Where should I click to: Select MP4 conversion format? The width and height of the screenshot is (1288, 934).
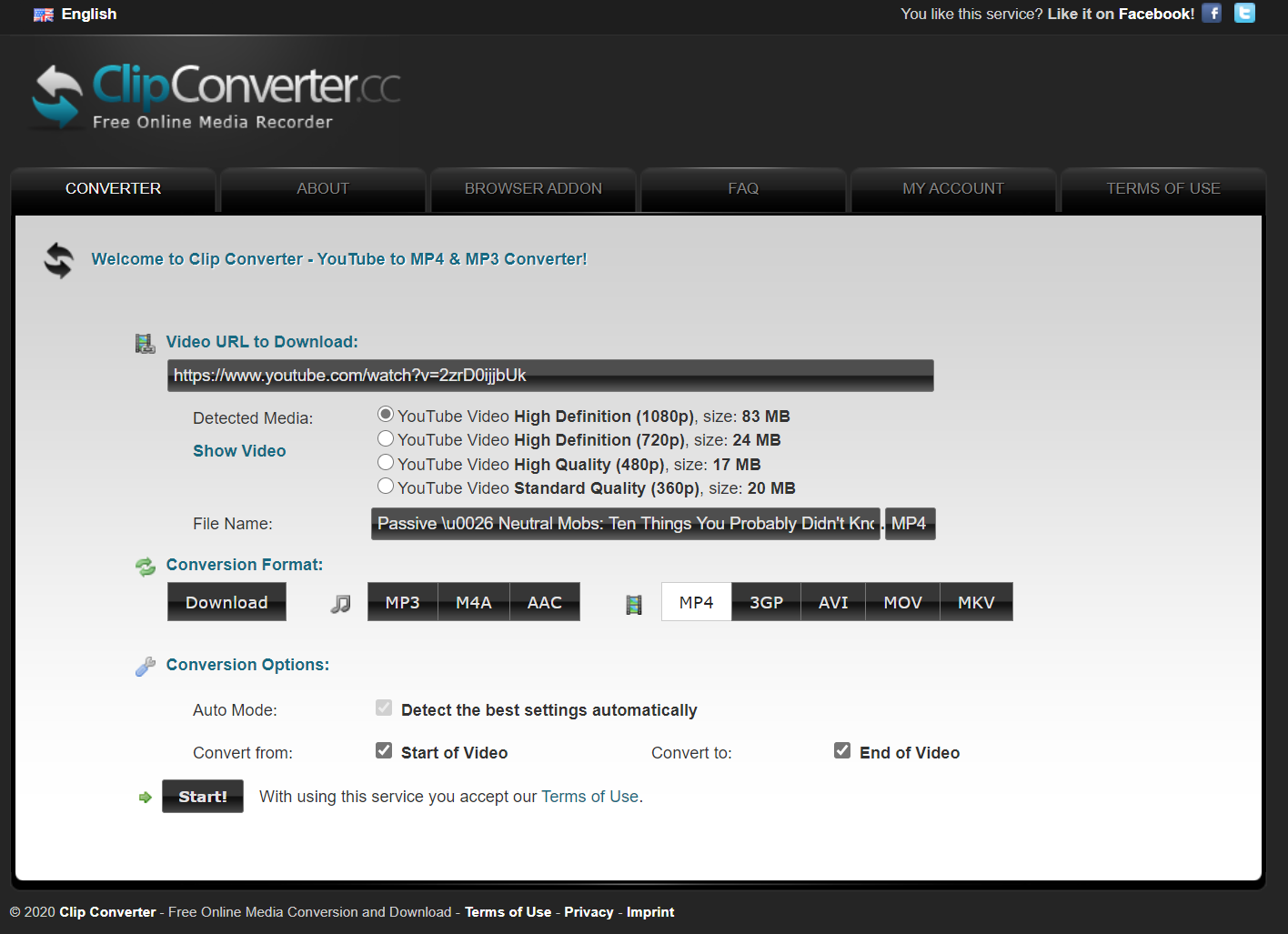click(x=697, y=602)
